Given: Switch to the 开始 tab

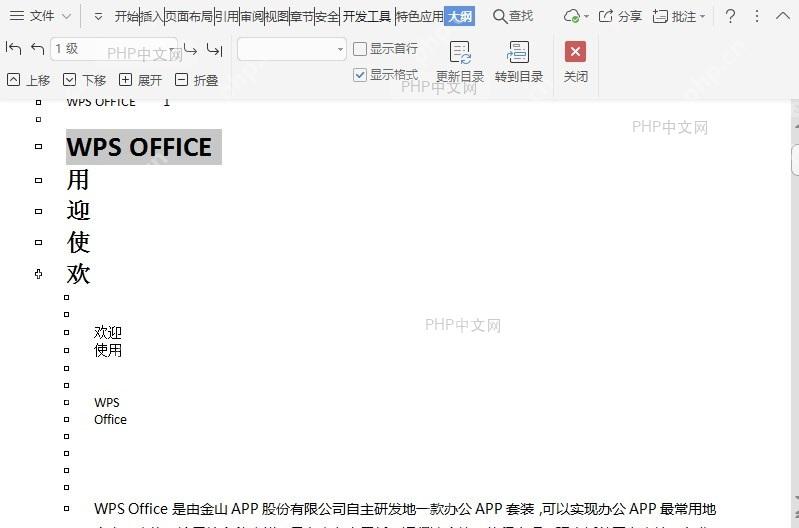Looking at the screenshot, I should [126, 17].
